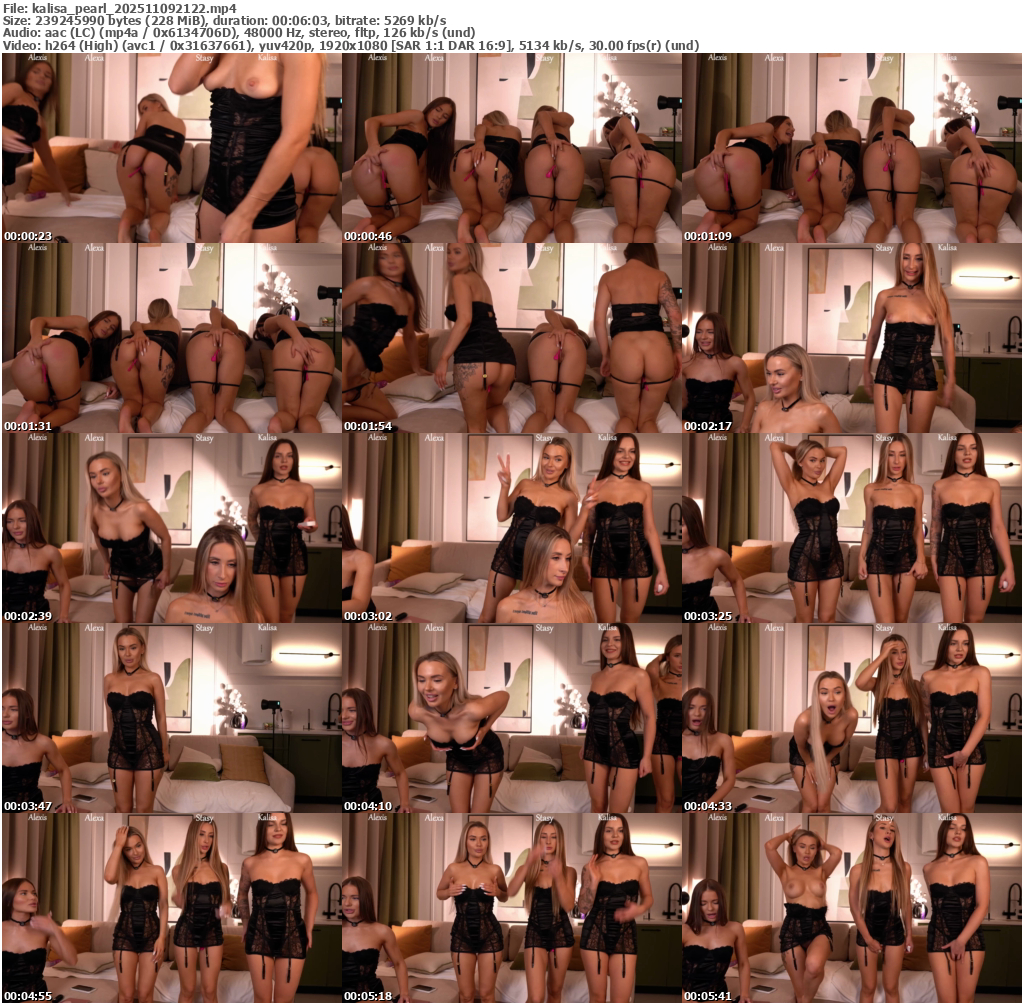Select the thumbnail stamped 00:03:02
This screenshot has width=1024, height=1003.
coord(511,528)
